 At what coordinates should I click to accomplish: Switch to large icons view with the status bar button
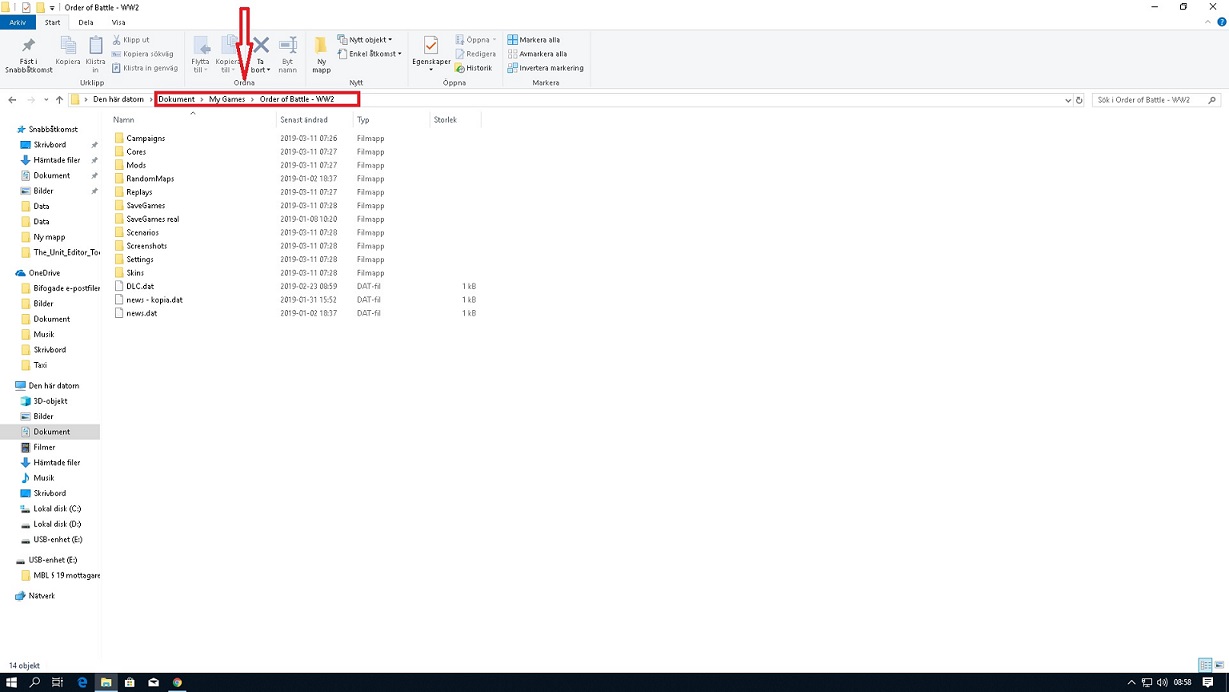click(x=1219, y=665)
